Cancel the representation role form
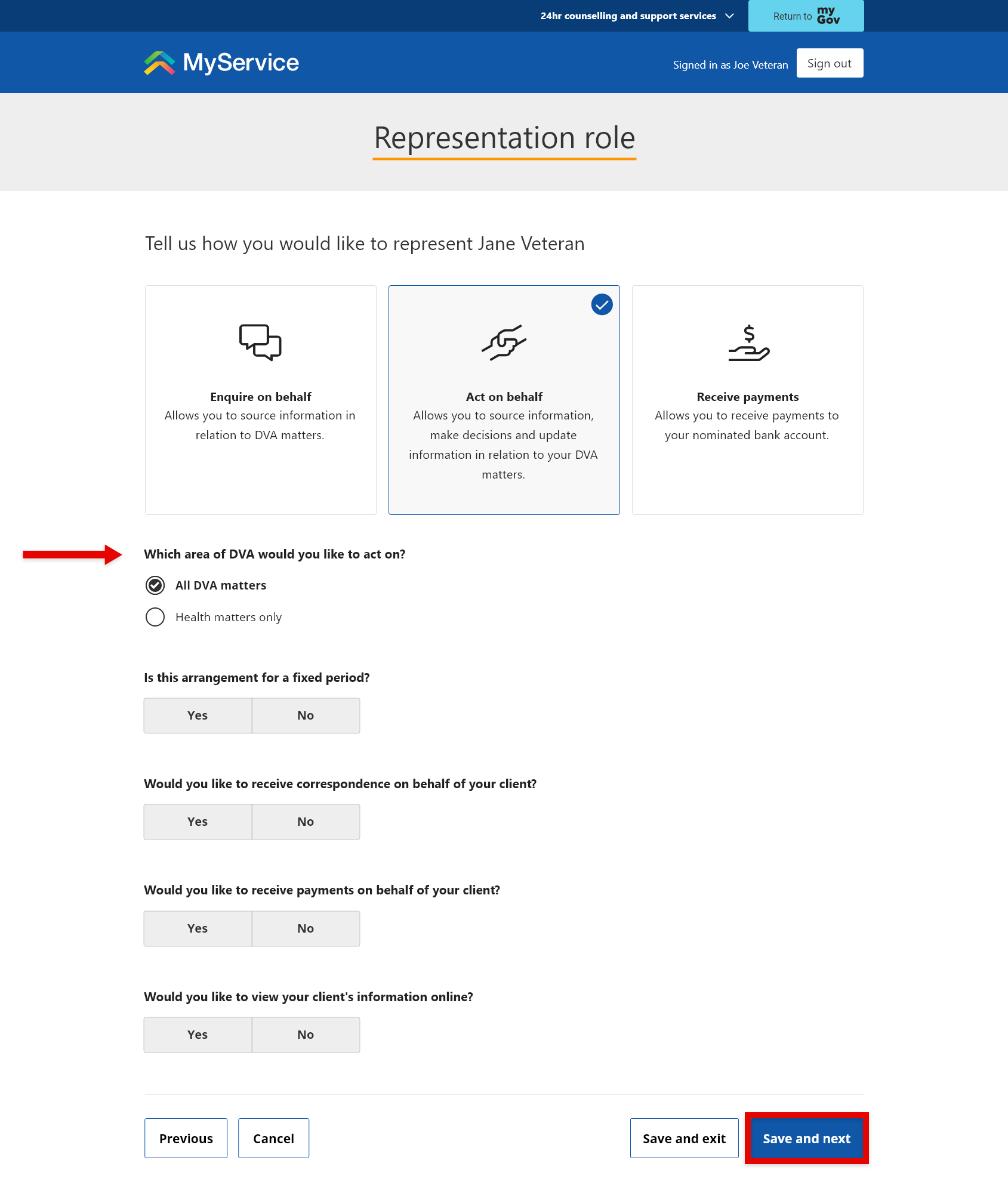 point(273,1138)
